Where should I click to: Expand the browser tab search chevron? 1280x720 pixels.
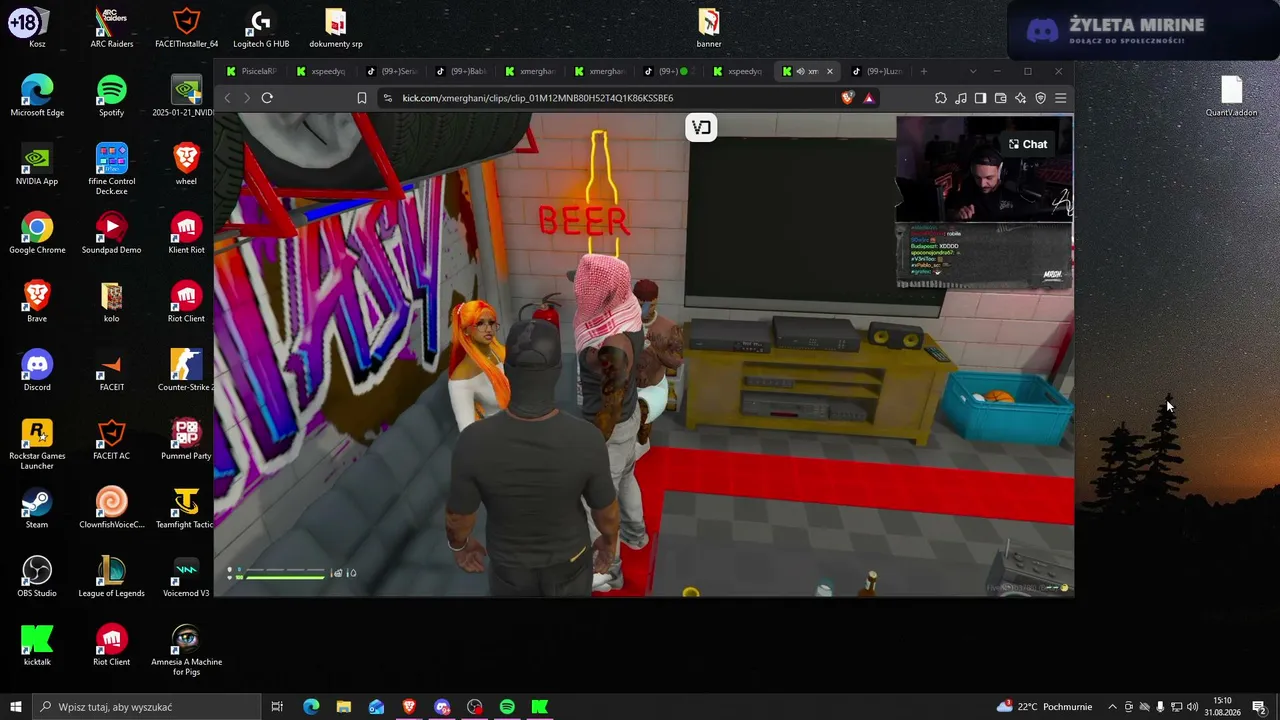[972, 71]
